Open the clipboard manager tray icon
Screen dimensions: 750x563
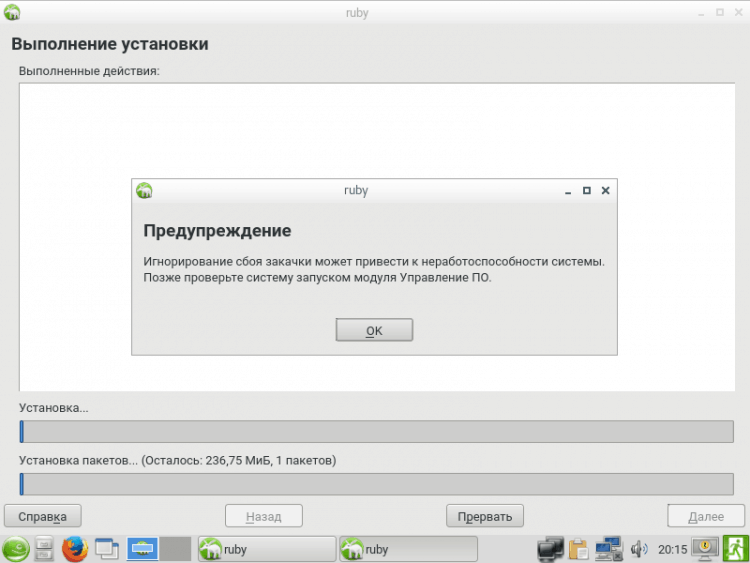[x=579, y=549]
